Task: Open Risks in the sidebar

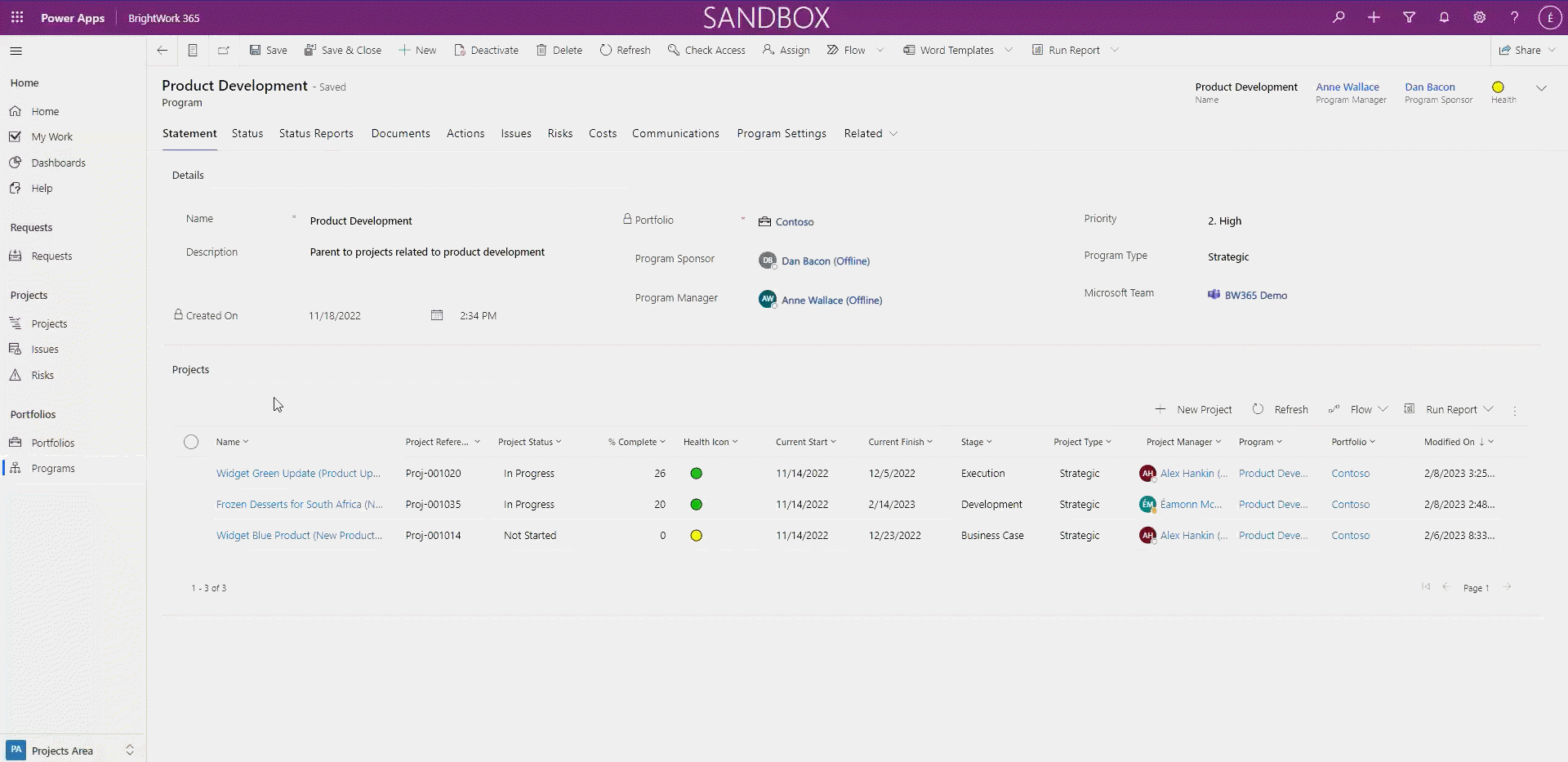Action: point(42,375)
